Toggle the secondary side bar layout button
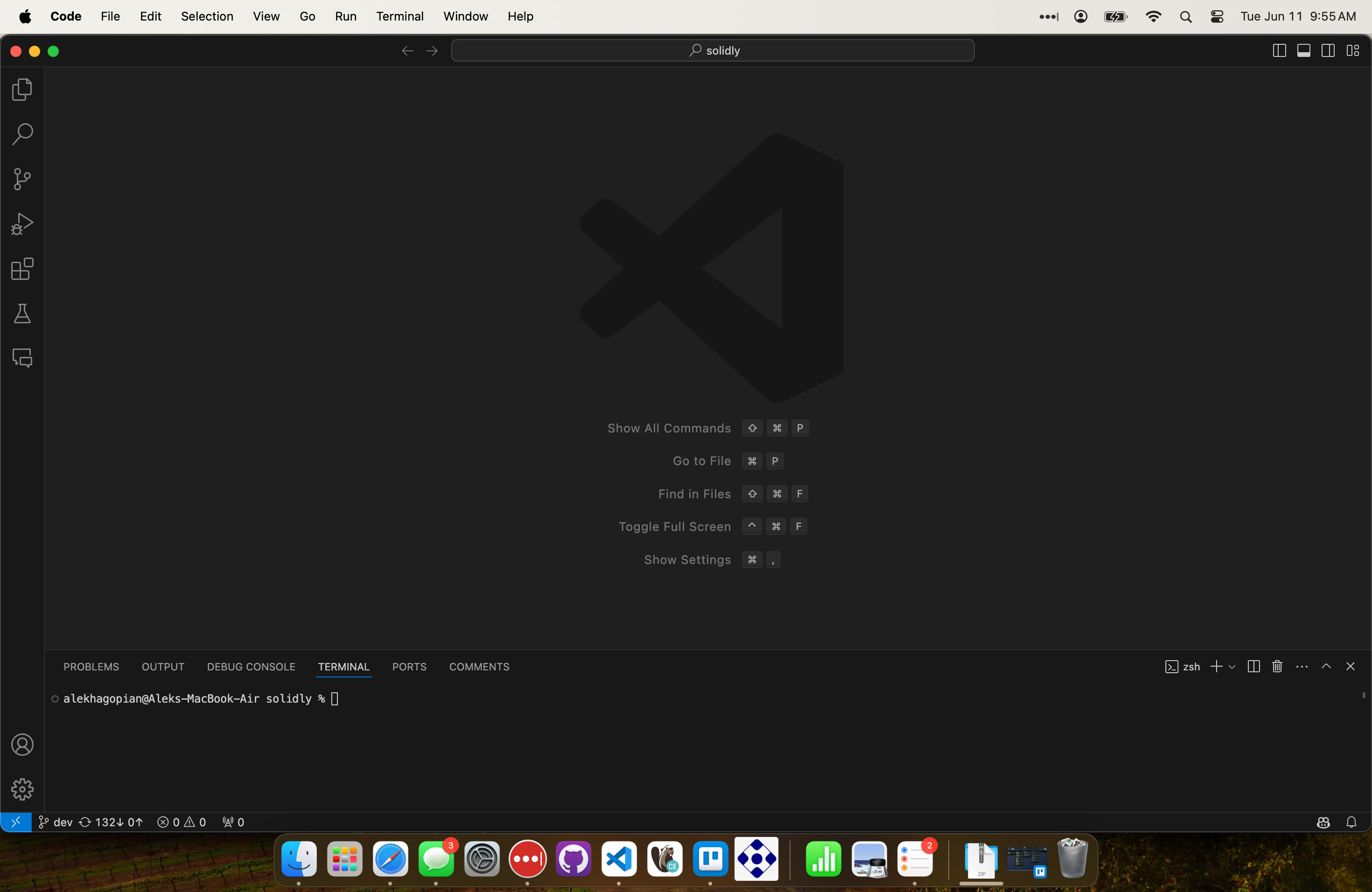The width and height of the screenshot is (1372, 892). (1328, 51)
